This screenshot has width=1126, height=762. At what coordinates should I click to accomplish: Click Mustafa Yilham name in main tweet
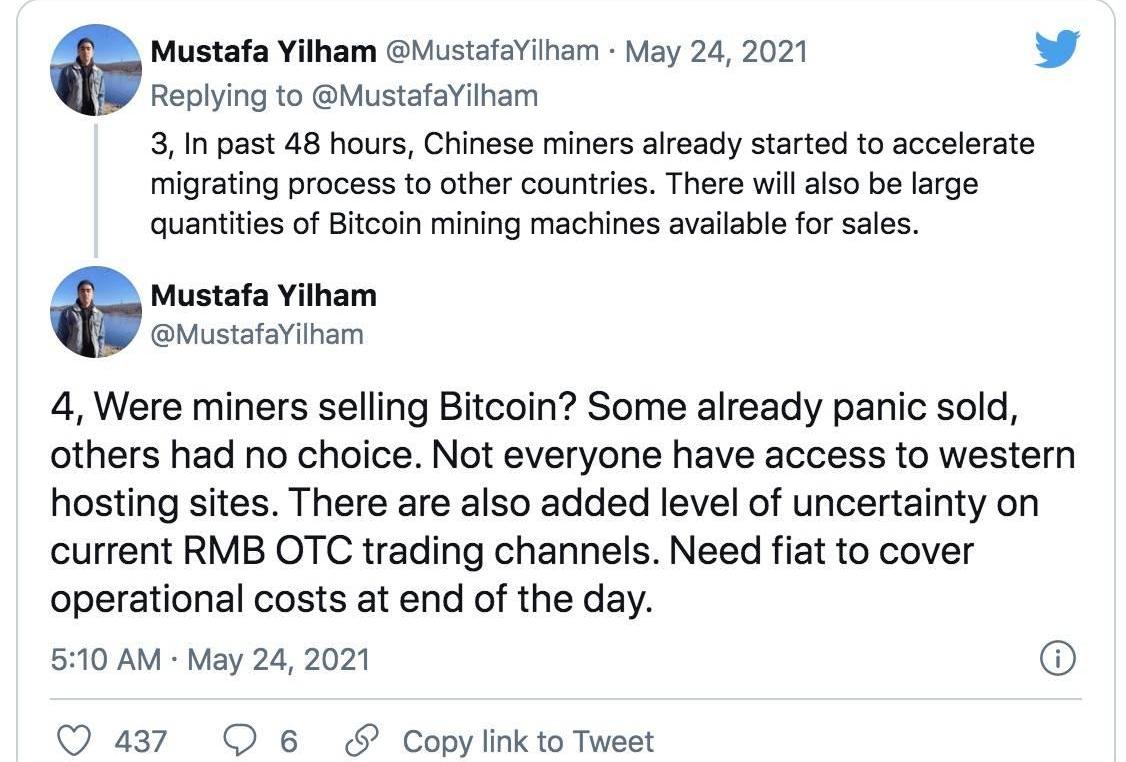[x=264, y=295]
